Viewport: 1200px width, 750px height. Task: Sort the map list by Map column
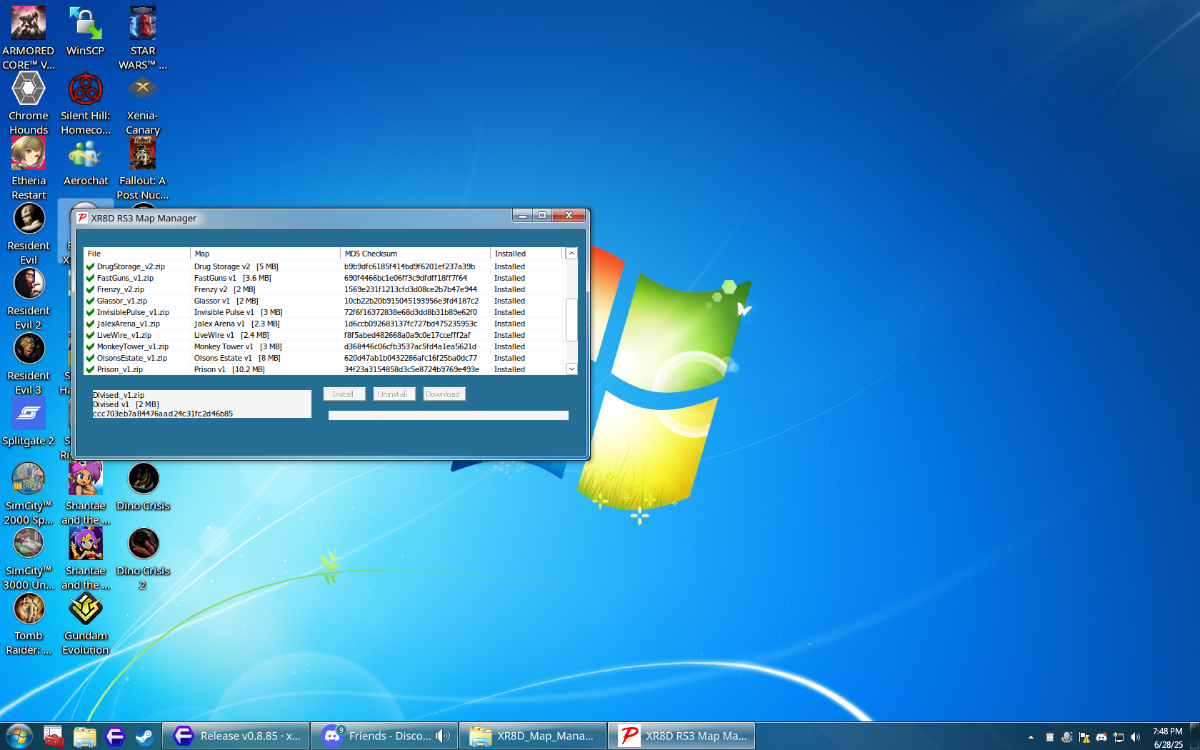click(265, 253)
